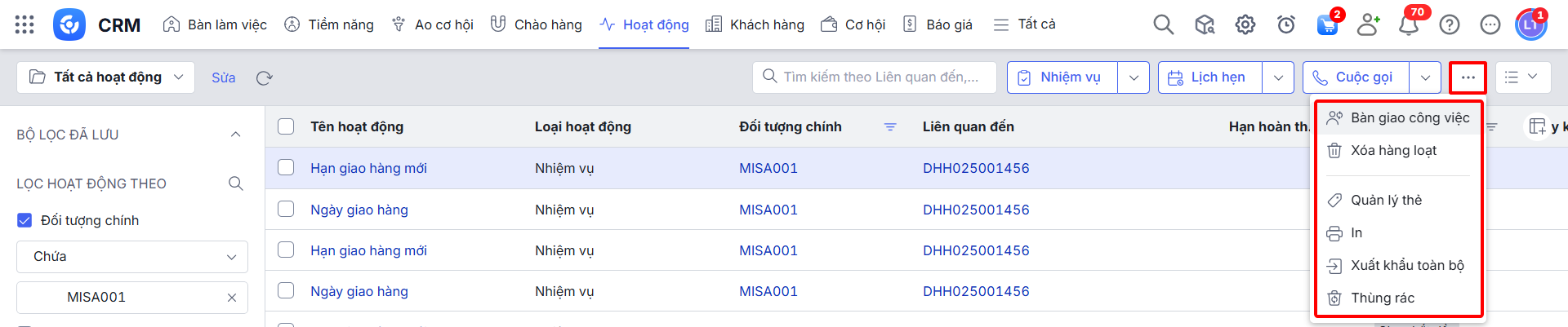This screenshot has width=1568, height=327.
Task: Uncheck the "Đối tượng chính" filter checkbox
Action: 24,220
